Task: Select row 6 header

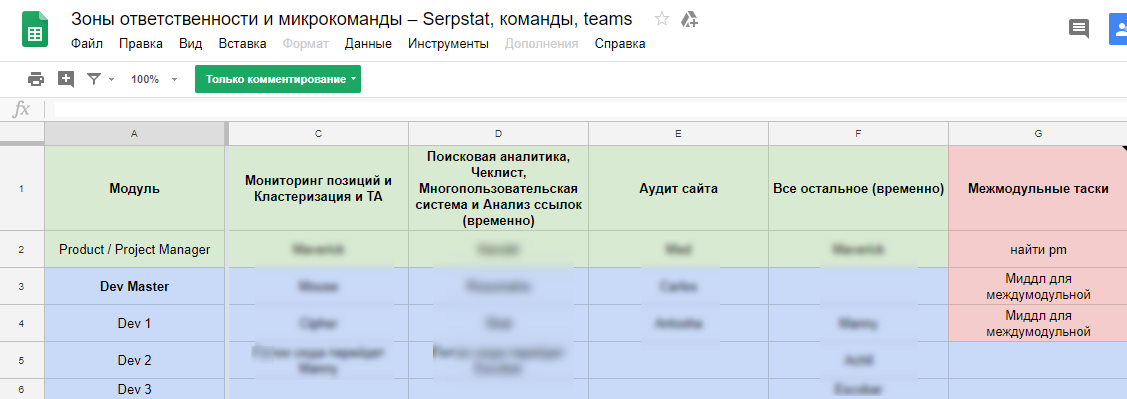Action: 22,389
